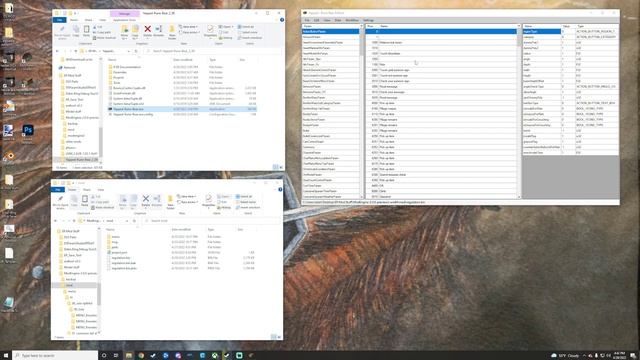Open Move to dropdown in Yapped Rune Bear folder ribbon

tap(124, 31)
